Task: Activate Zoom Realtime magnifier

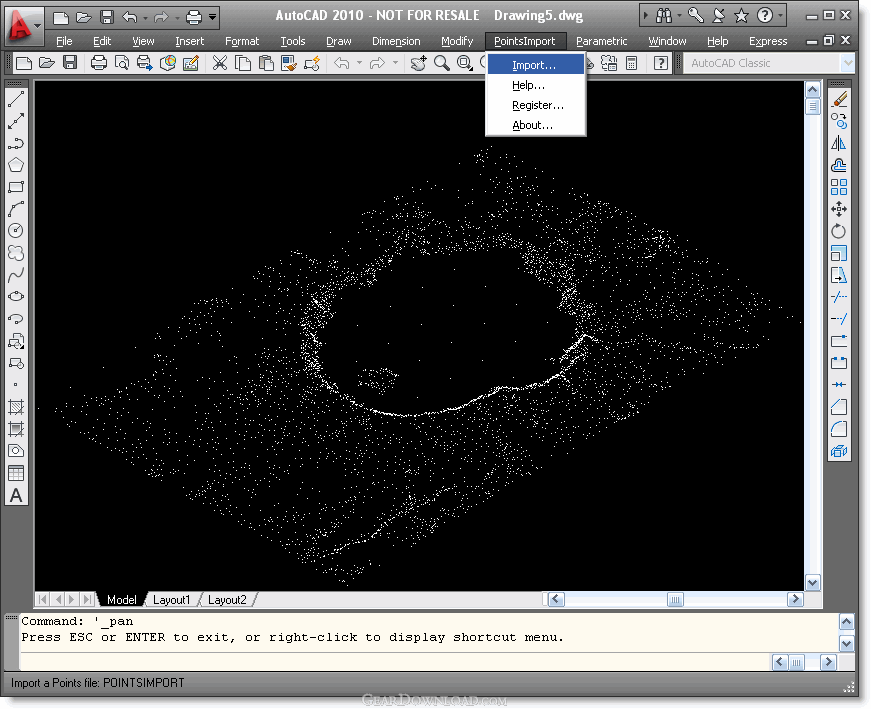Action: pyautogui.click(x=442, y=63)
